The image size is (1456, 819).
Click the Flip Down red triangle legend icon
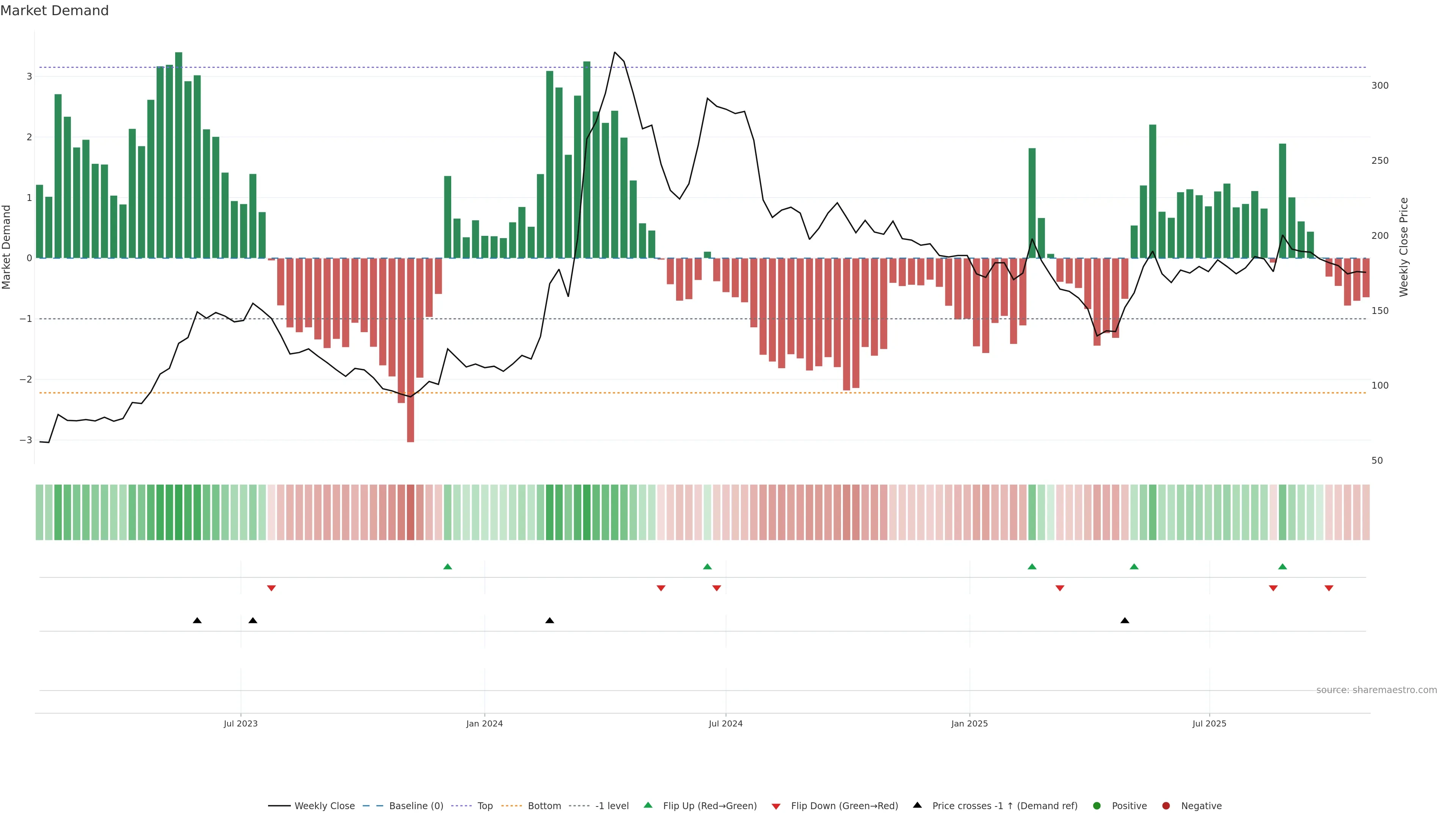pyautogui.click(x=776, y=806)
